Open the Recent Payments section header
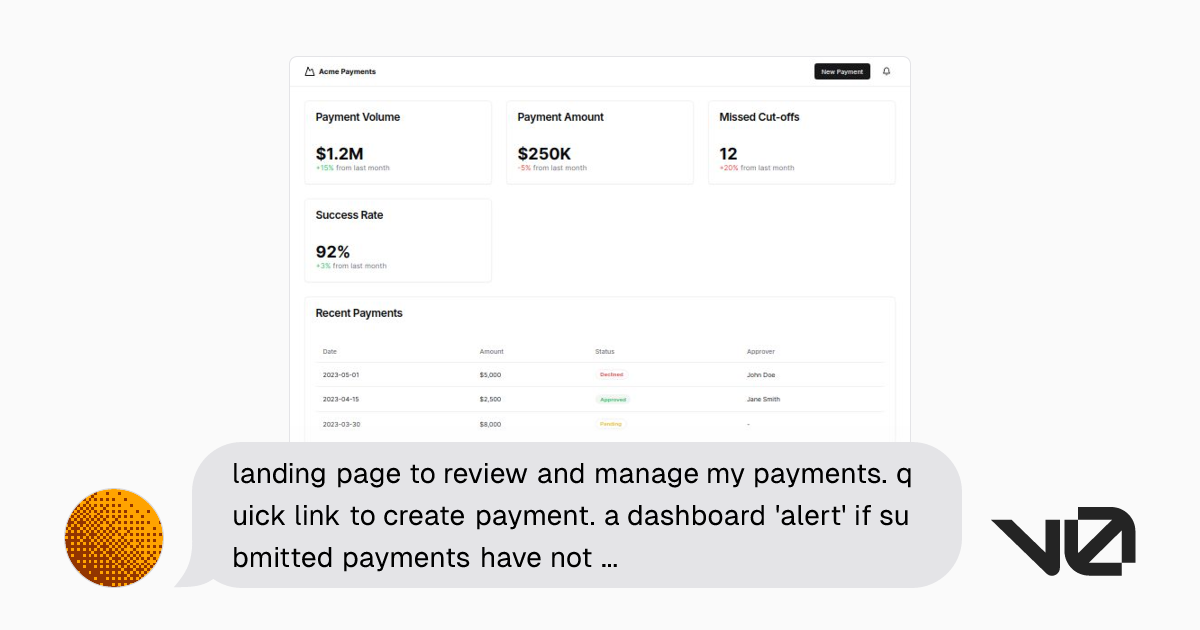 359,313
